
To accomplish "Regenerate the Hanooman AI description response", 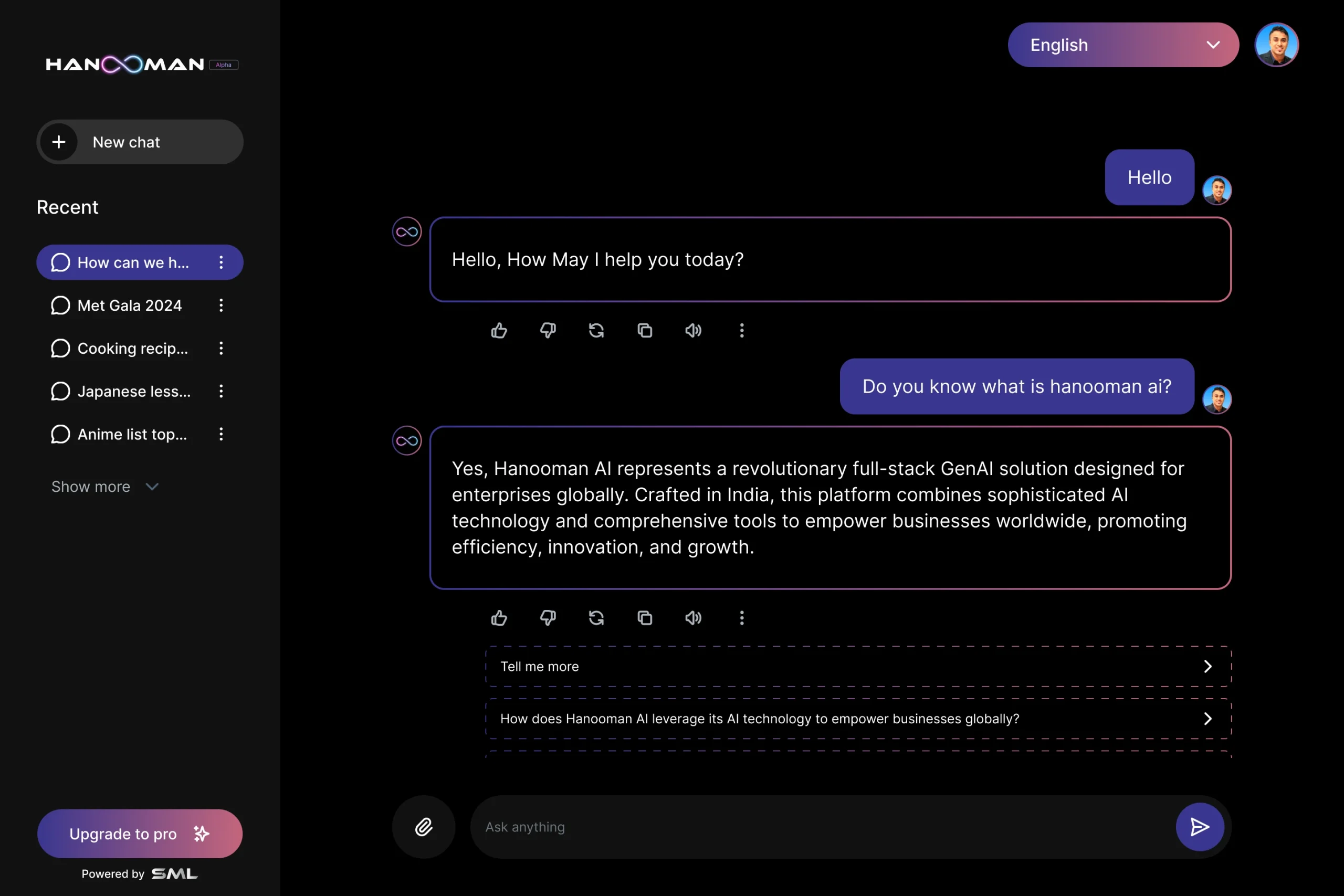I will point(596,618).
